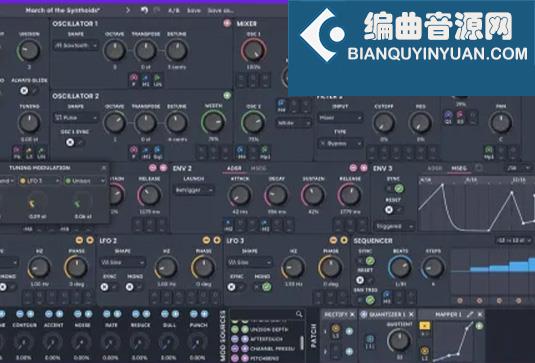Open the Filter Type dropdown
Viewport: 535px width, 363px height.
[340, 144]
